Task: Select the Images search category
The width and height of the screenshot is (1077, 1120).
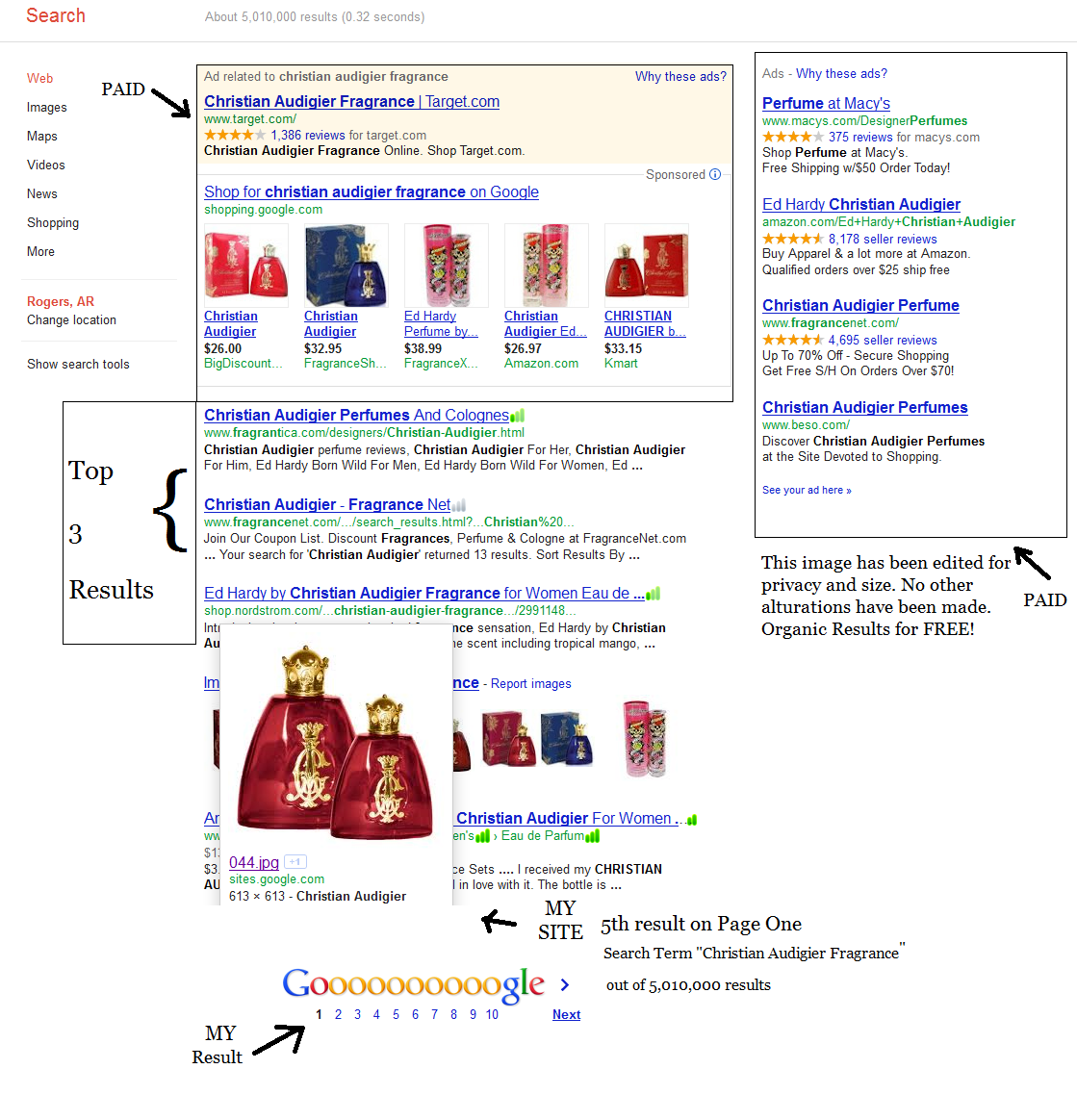Action: pyautogui.click(x=46, y=107)
